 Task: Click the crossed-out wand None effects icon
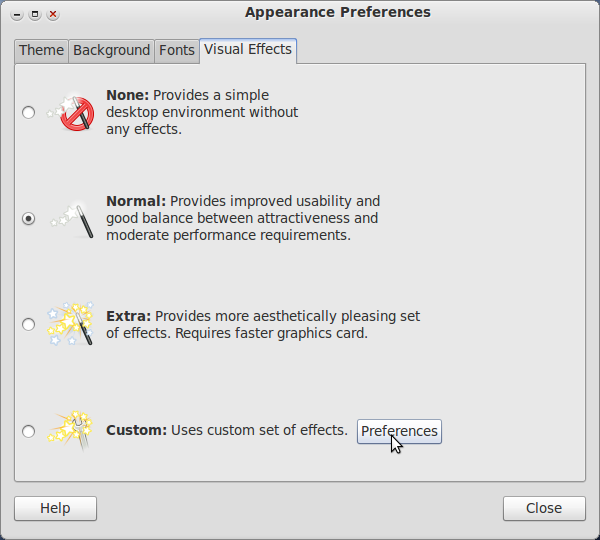click(71, 113)
